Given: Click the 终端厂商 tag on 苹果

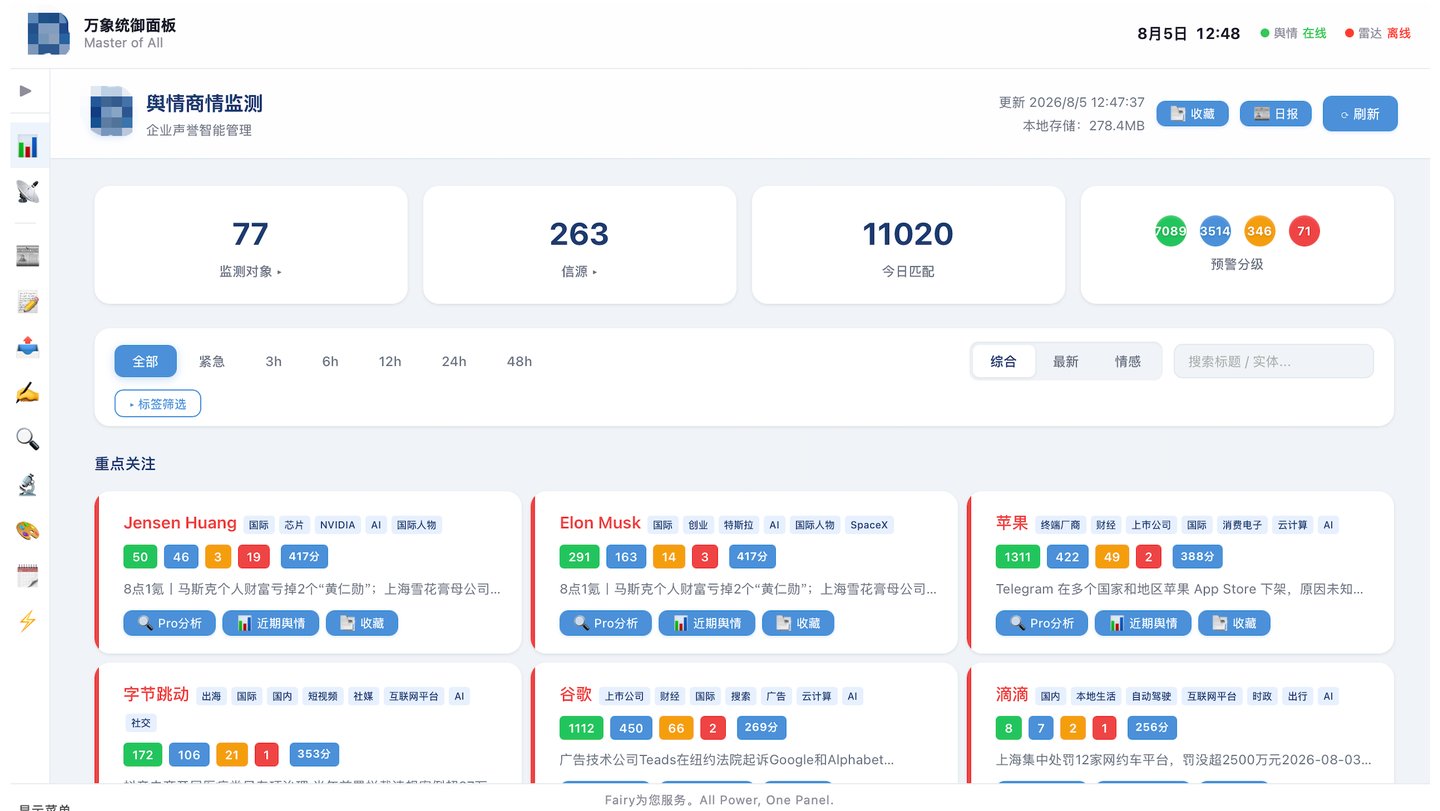Looking at the screenshot, I should [1061, 525].
